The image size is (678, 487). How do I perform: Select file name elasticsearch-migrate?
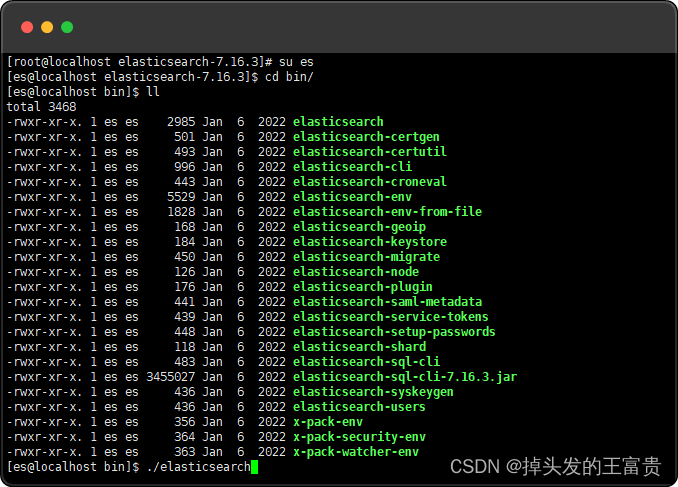pos(366,257)
